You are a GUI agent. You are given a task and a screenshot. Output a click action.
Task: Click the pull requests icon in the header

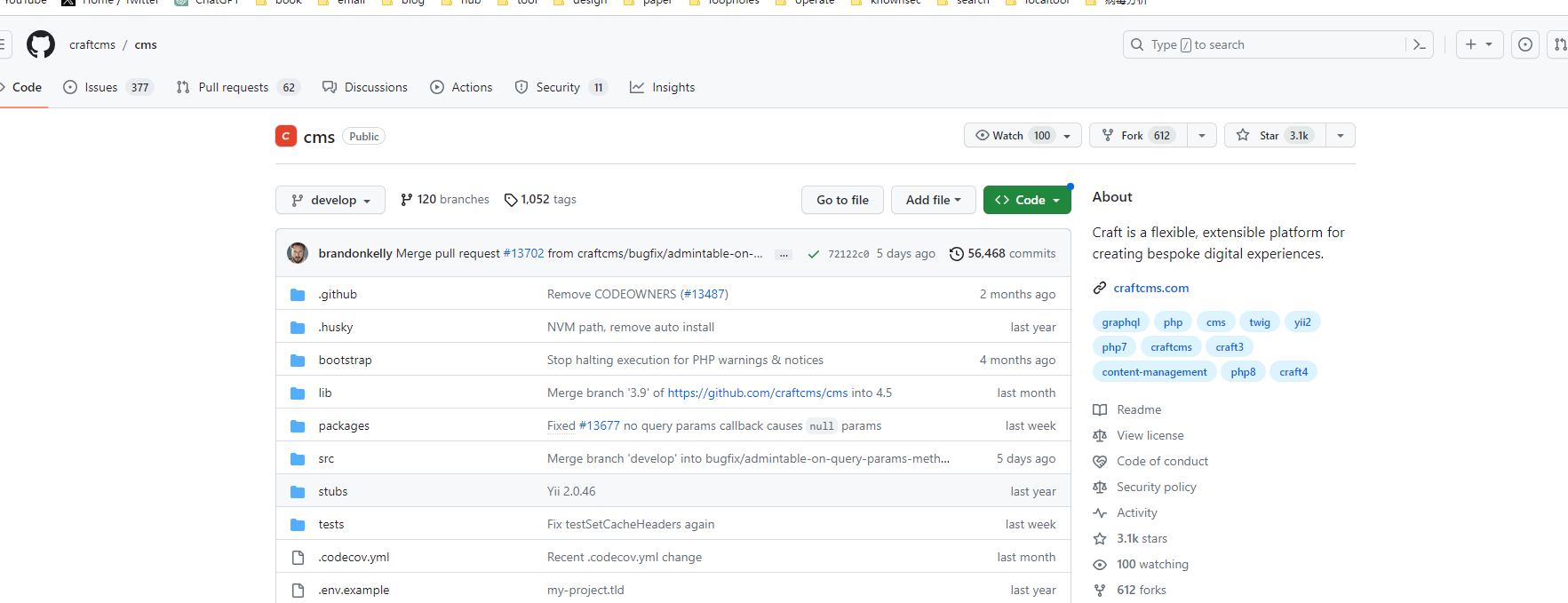point(1559,44)
